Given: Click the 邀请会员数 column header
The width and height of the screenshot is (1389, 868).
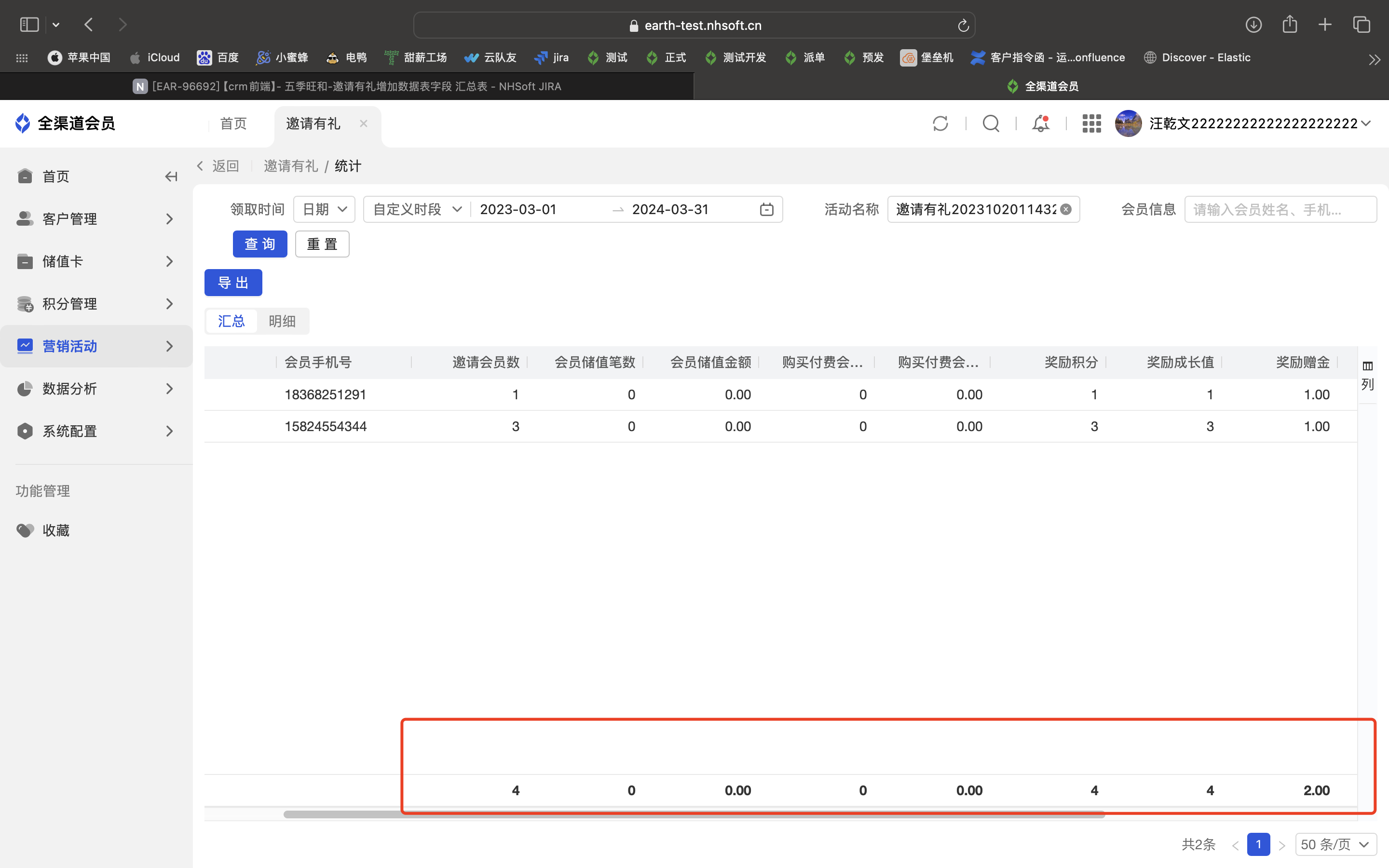Looking at the screenshot, I should [486, 362].
